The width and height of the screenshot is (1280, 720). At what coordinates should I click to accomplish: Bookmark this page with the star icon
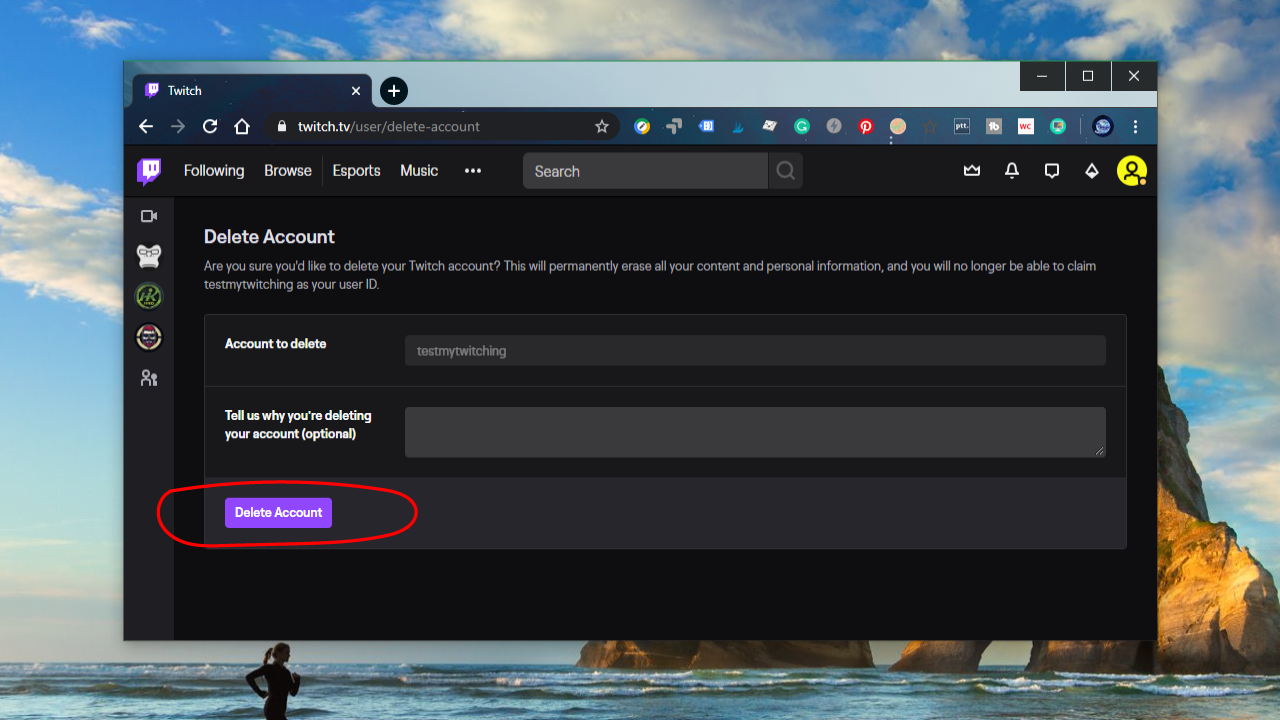(602, 127)
